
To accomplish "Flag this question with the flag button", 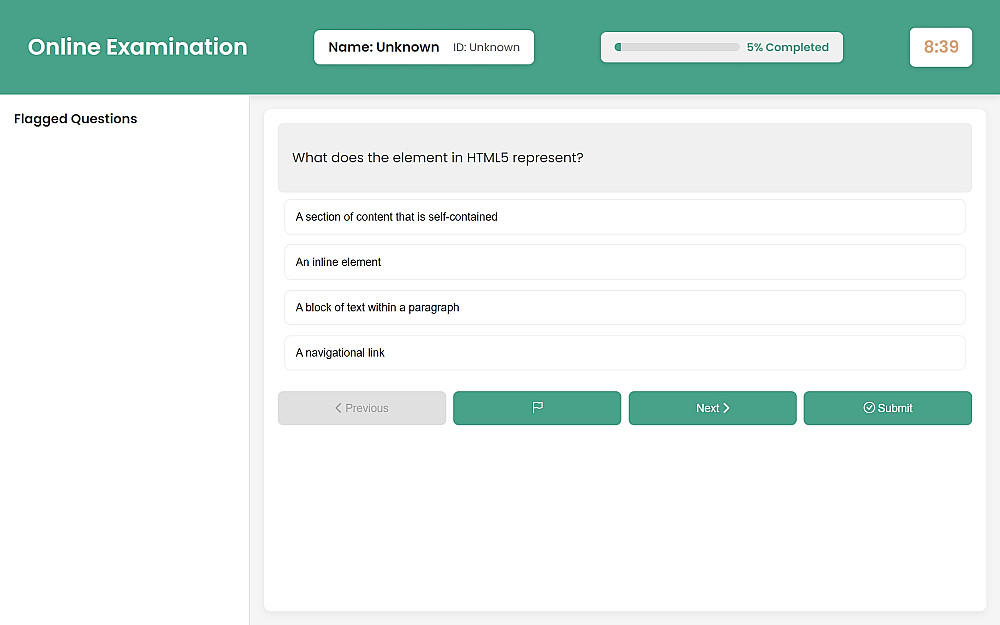I will [x=536, y=408].
